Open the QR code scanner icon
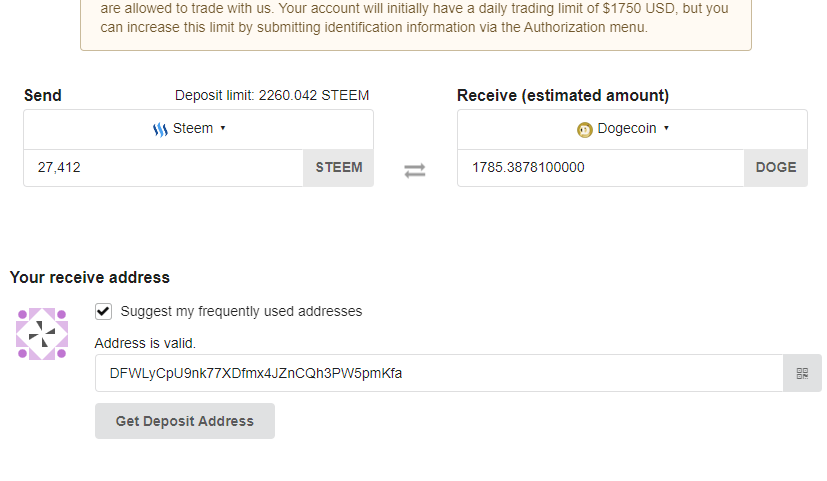 (x=802, y=373)
